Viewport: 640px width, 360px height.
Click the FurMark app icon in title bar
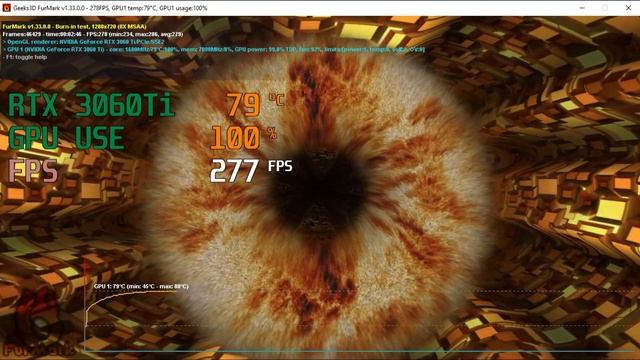[6, 8]
